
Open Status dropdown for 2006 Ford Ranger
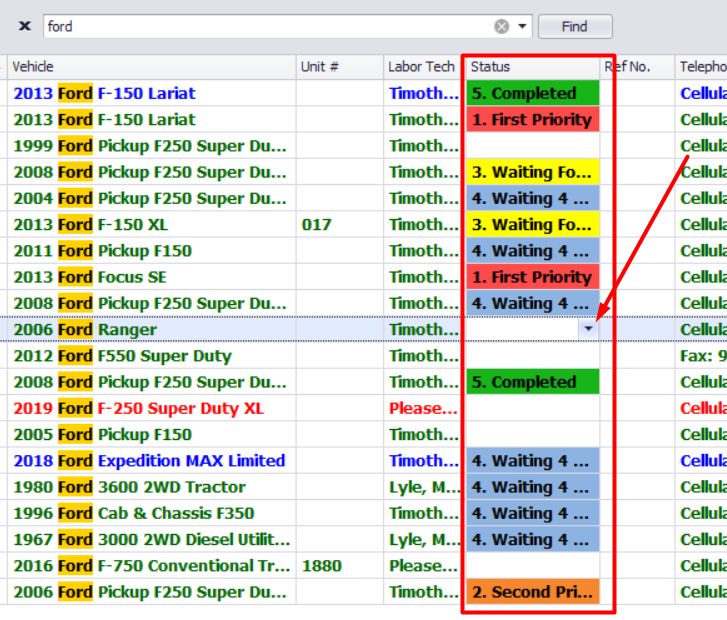click(588, 329)
